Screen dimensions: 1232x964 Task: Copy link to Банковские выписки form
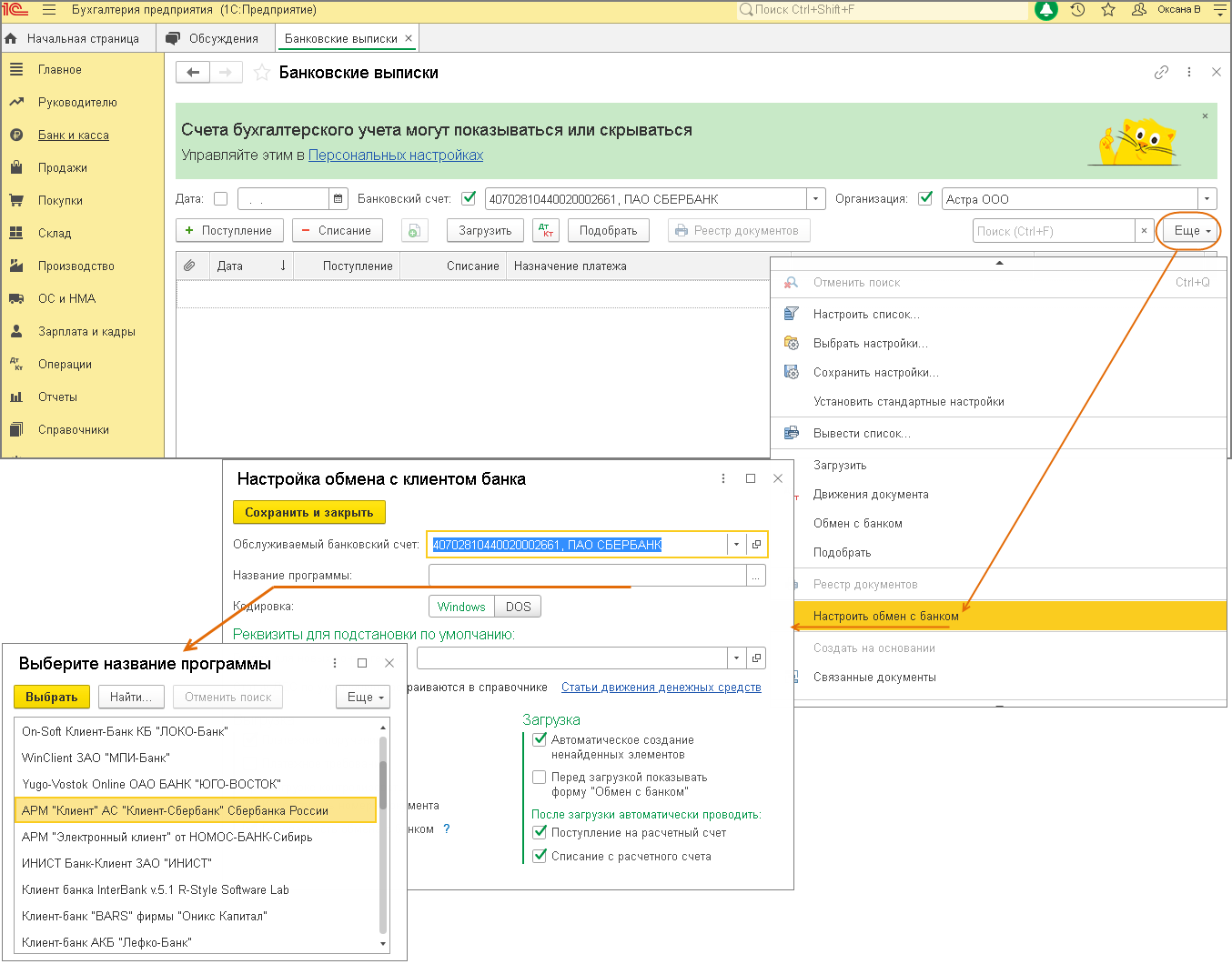point(1161,72)
